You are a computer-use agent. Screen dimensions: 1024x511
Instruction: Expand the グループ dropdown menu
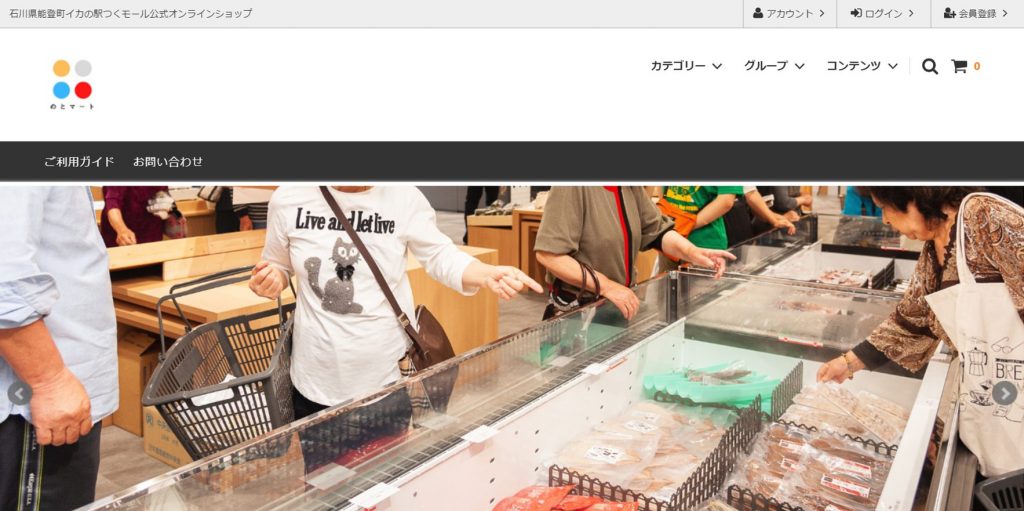click(774, 66)
